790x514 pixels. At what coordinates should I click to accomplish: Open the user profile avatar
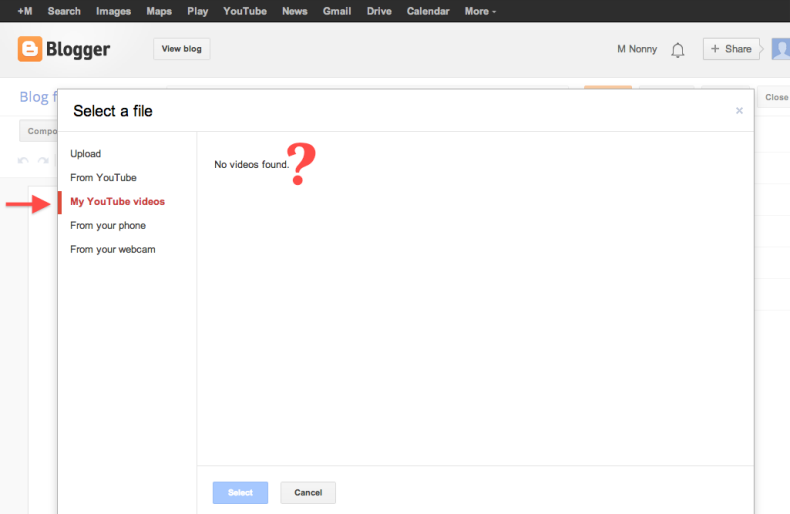781,49
